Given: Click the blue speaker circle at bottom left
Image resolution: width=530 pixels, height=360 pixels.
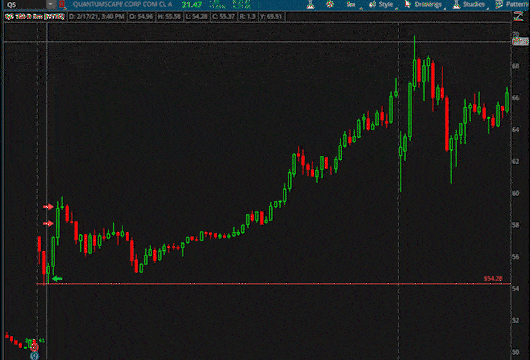Looking at the screenshot, I should [x=34, y=356].
